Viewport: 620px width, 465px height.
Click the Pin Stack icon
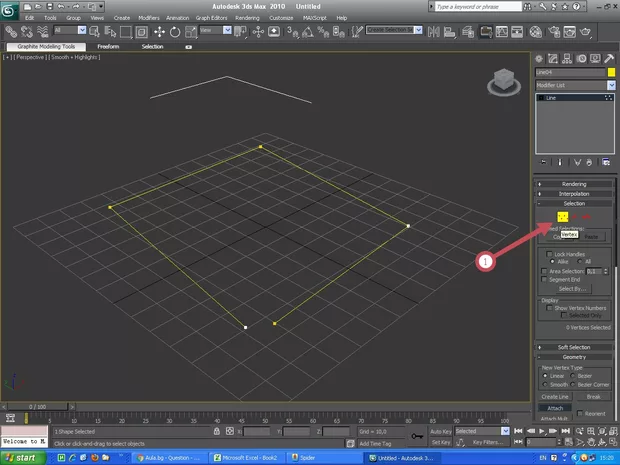point(544,161)
